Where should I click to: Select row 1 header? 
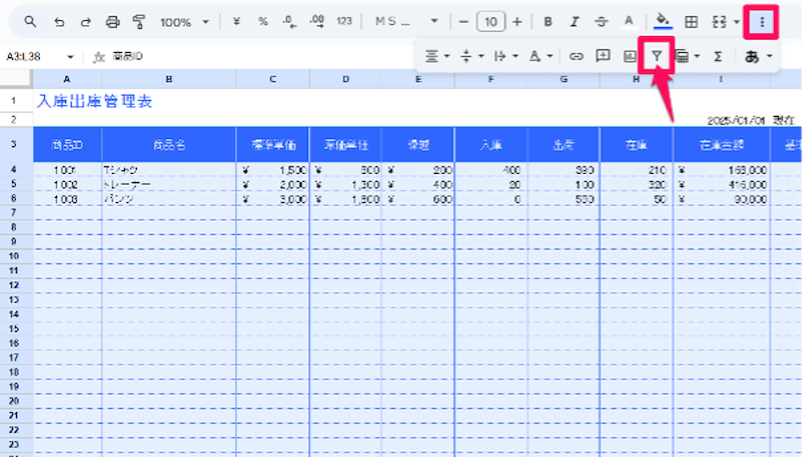(14, 101)
